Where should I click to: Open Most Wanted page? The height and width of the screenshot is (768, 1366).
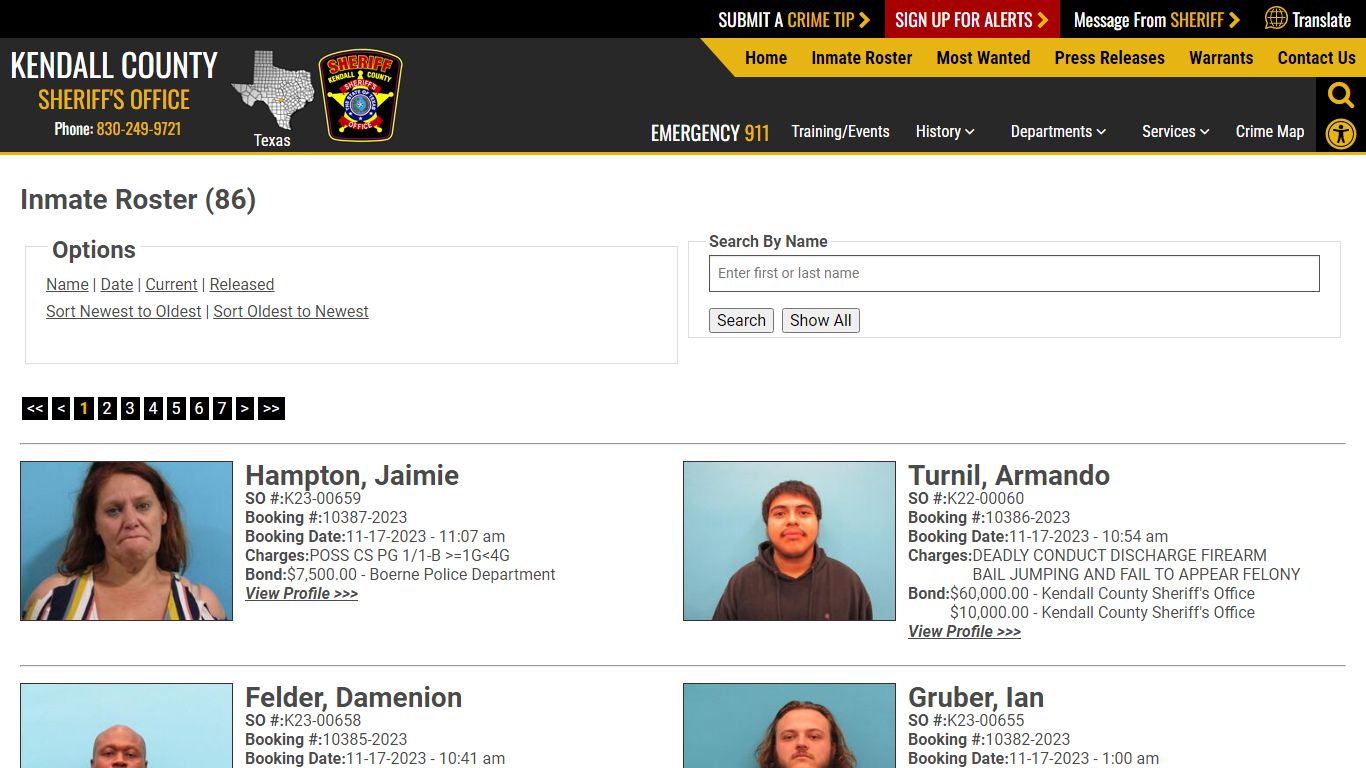click(x=983, y=58)
